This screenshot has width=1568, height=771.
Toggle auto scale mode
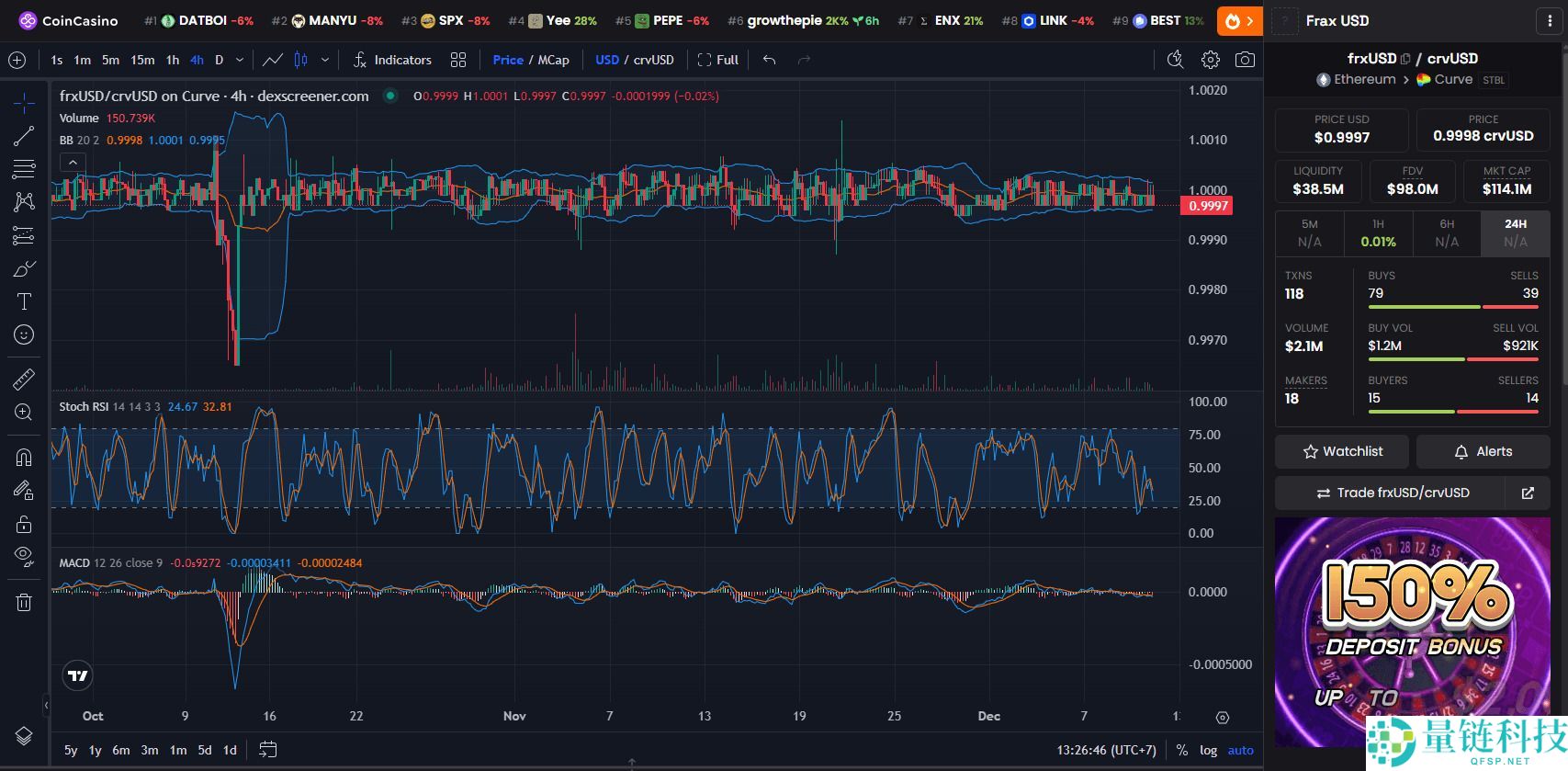pyautogui.click(x=1240, y=750)
